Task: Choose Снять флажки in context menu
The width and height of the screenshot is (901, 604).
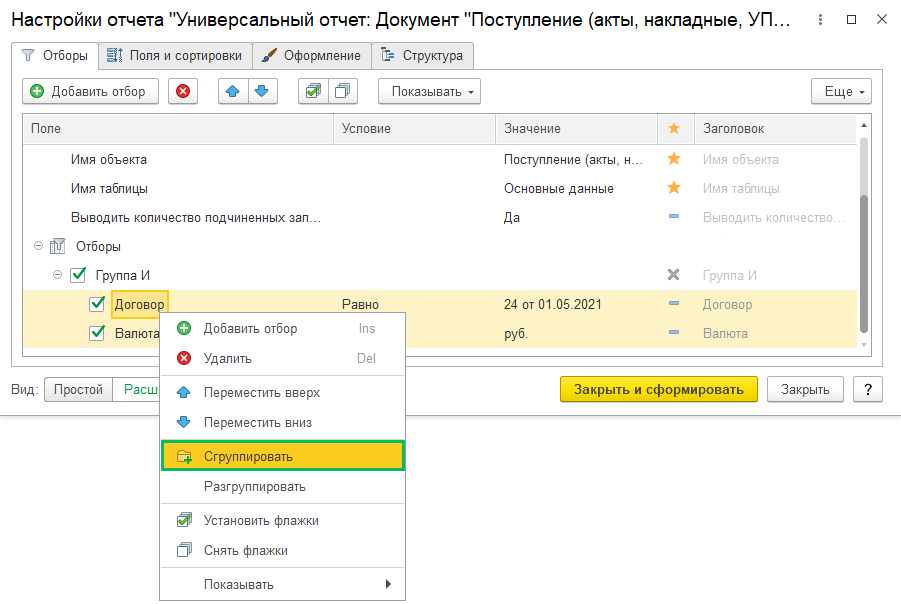Action: (x=283, y=551)
